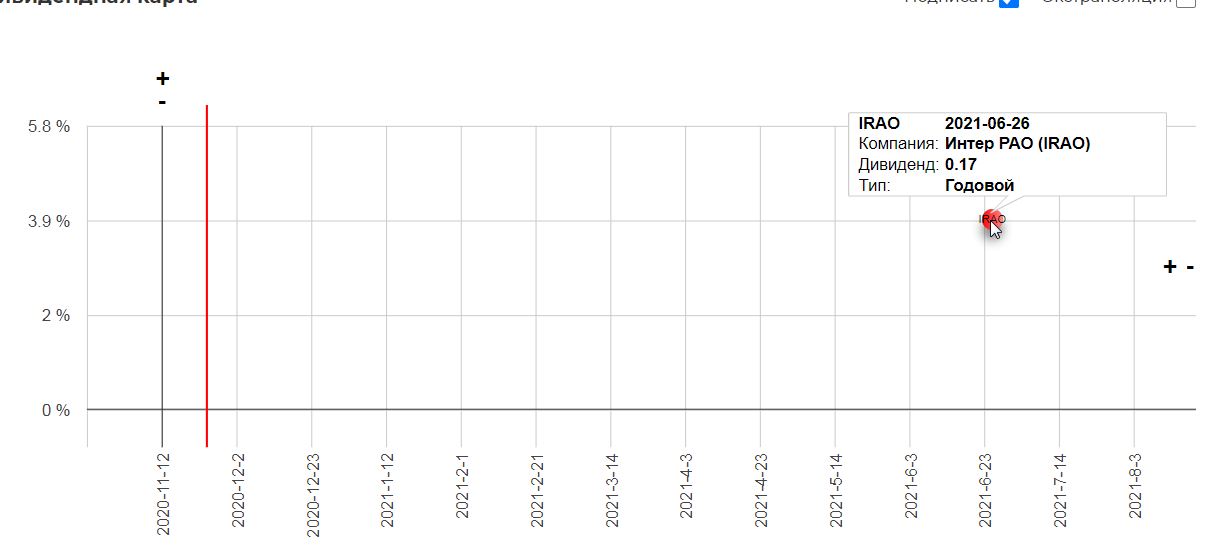Select the 2021-6-23 date label

985,490
